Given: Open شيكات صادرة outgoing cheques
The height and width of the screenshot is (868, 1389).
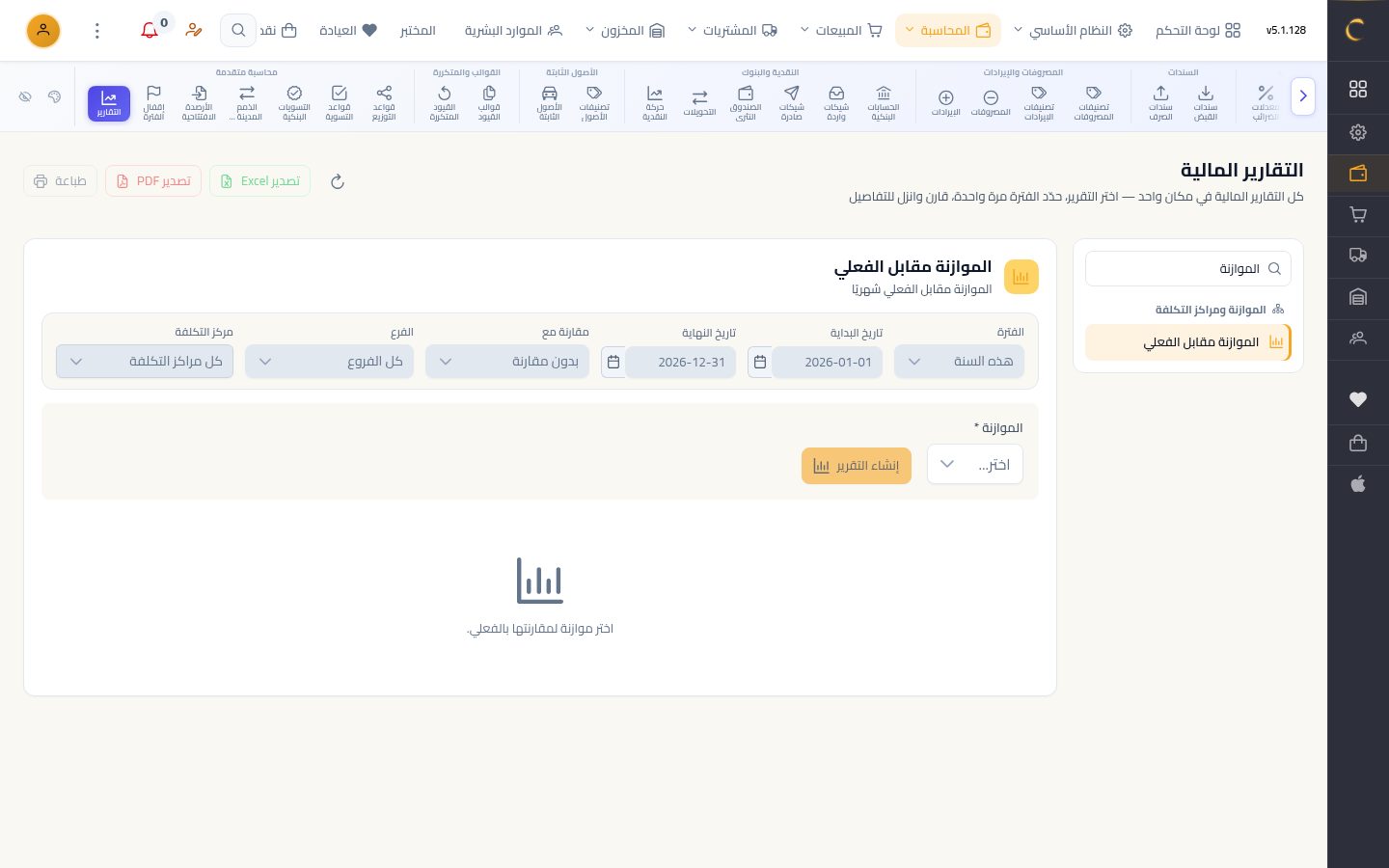Looking at the screenshot, I should coord(792,103).
